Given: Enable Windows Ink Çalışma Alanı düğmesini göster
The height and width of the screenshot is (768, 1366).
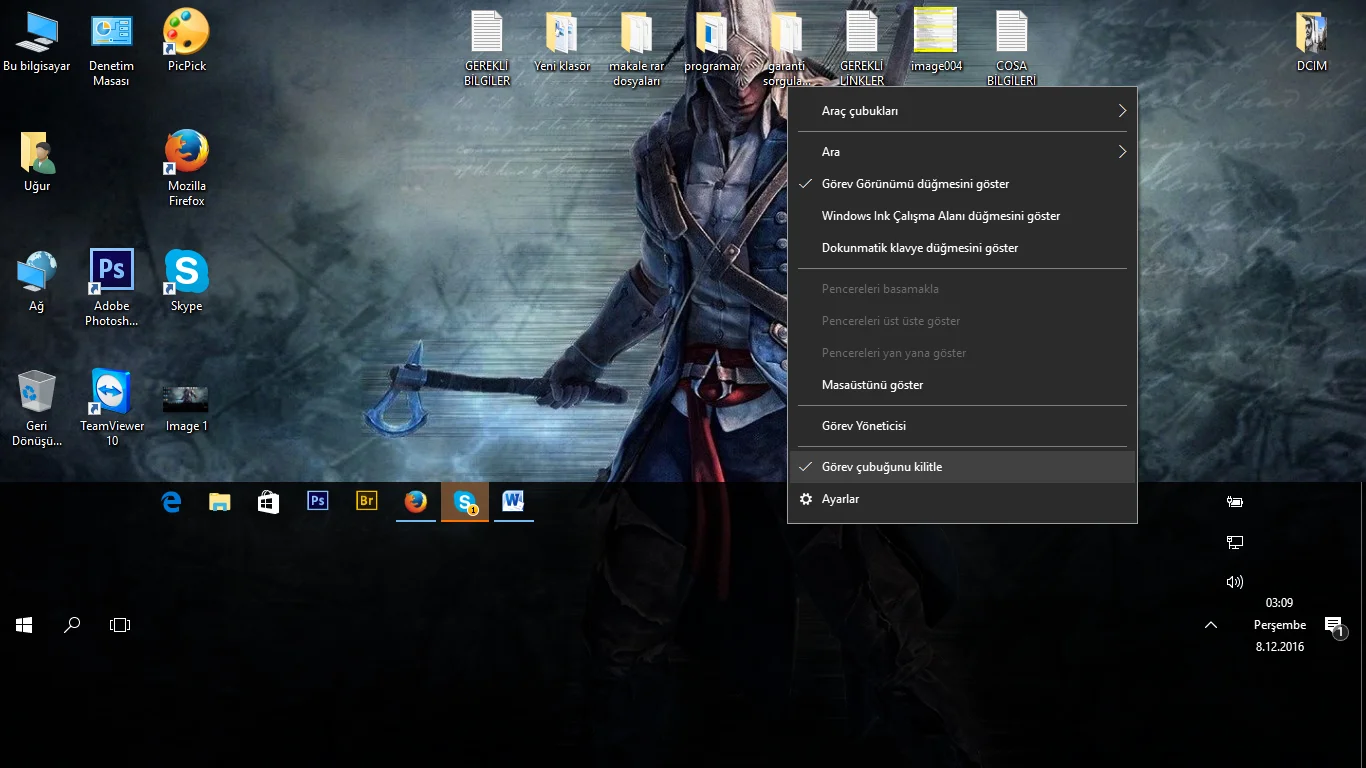Looking at the screenshot, I should [940, 216].
